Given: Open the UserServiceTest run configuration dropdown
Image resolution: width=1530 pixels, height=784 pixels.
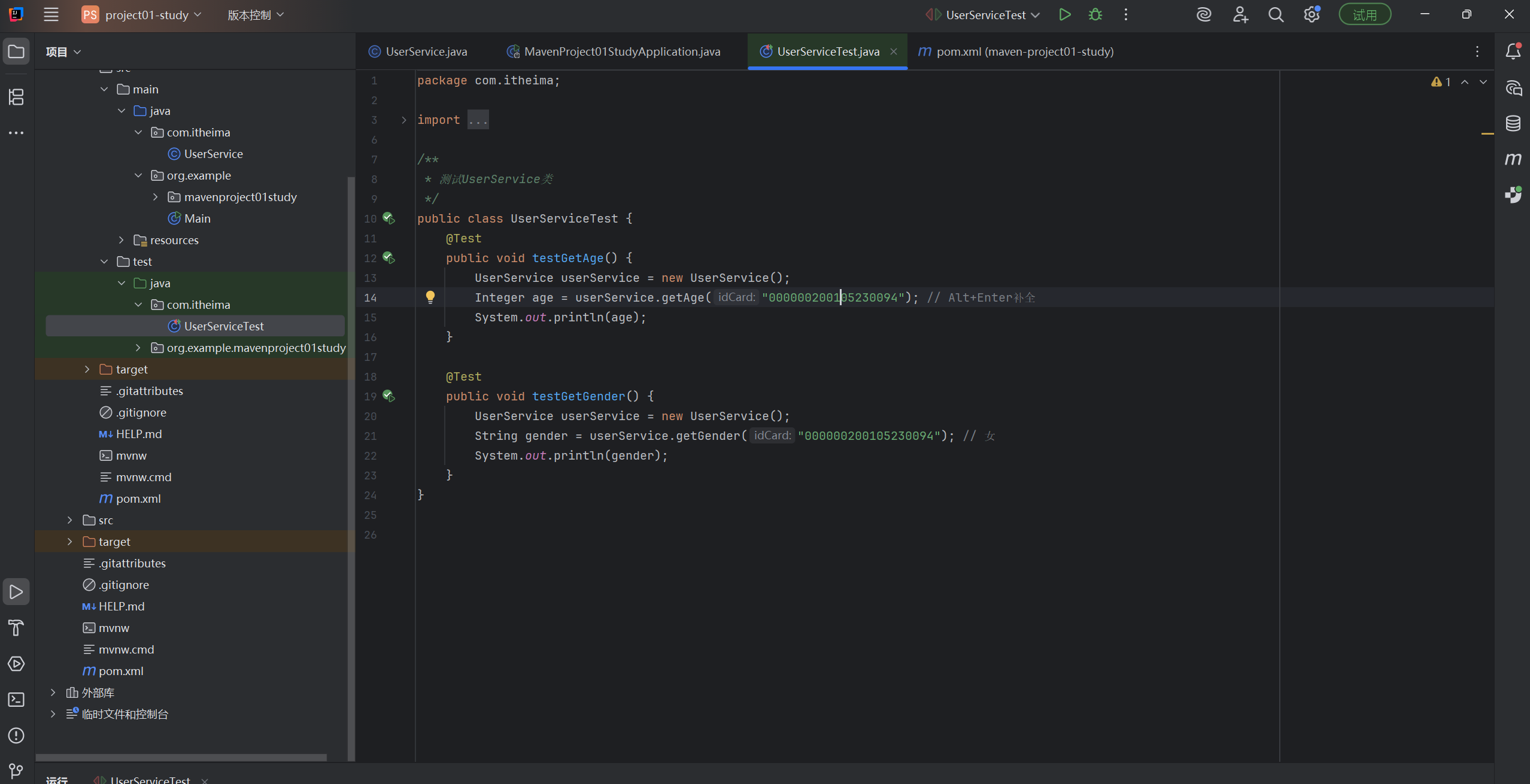Looking at the screenshot, I should (985, 15).
